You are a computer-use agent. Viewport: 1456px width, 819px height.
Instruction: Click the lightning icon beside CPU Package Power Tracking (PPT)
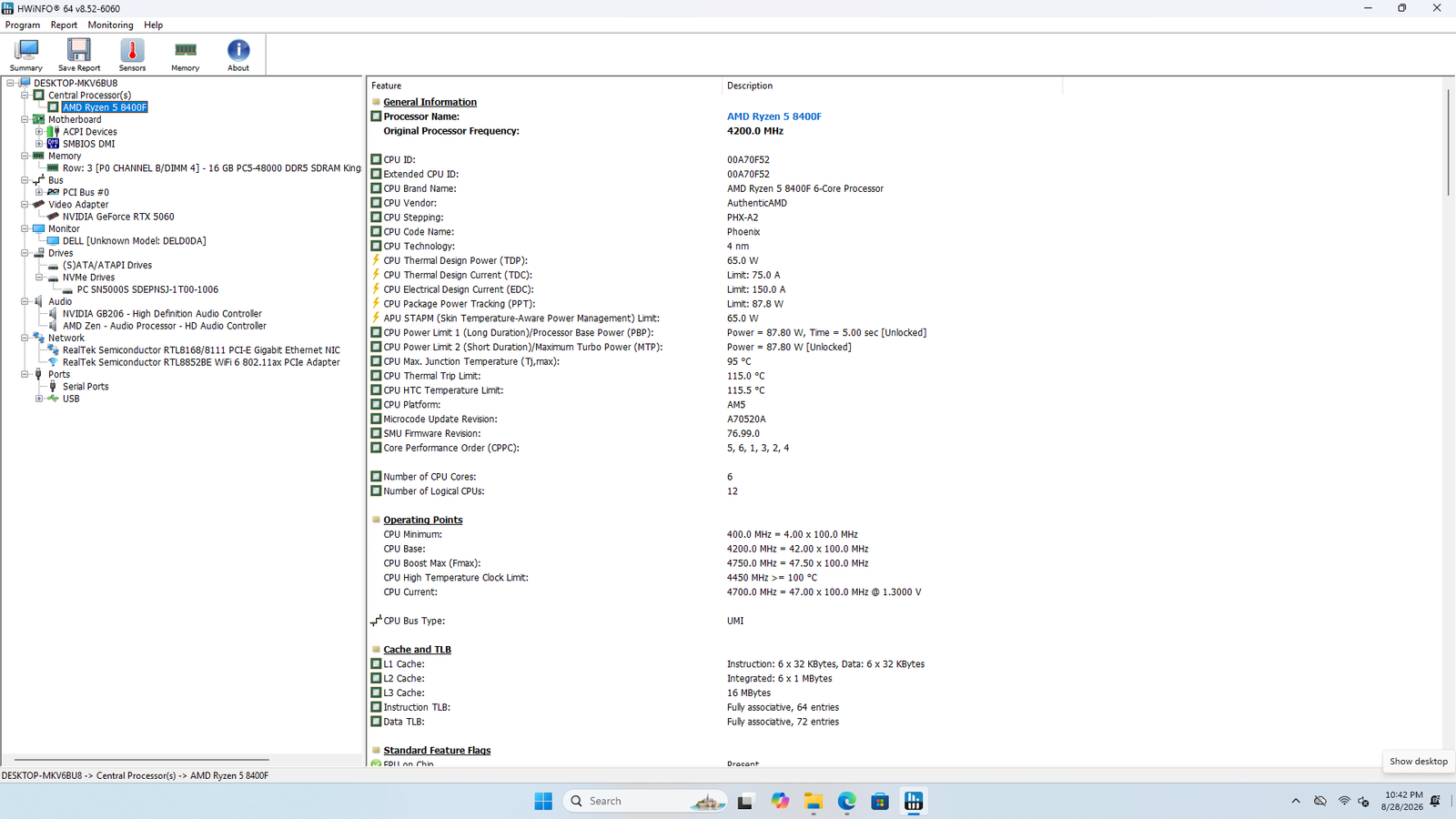(376, 304)
